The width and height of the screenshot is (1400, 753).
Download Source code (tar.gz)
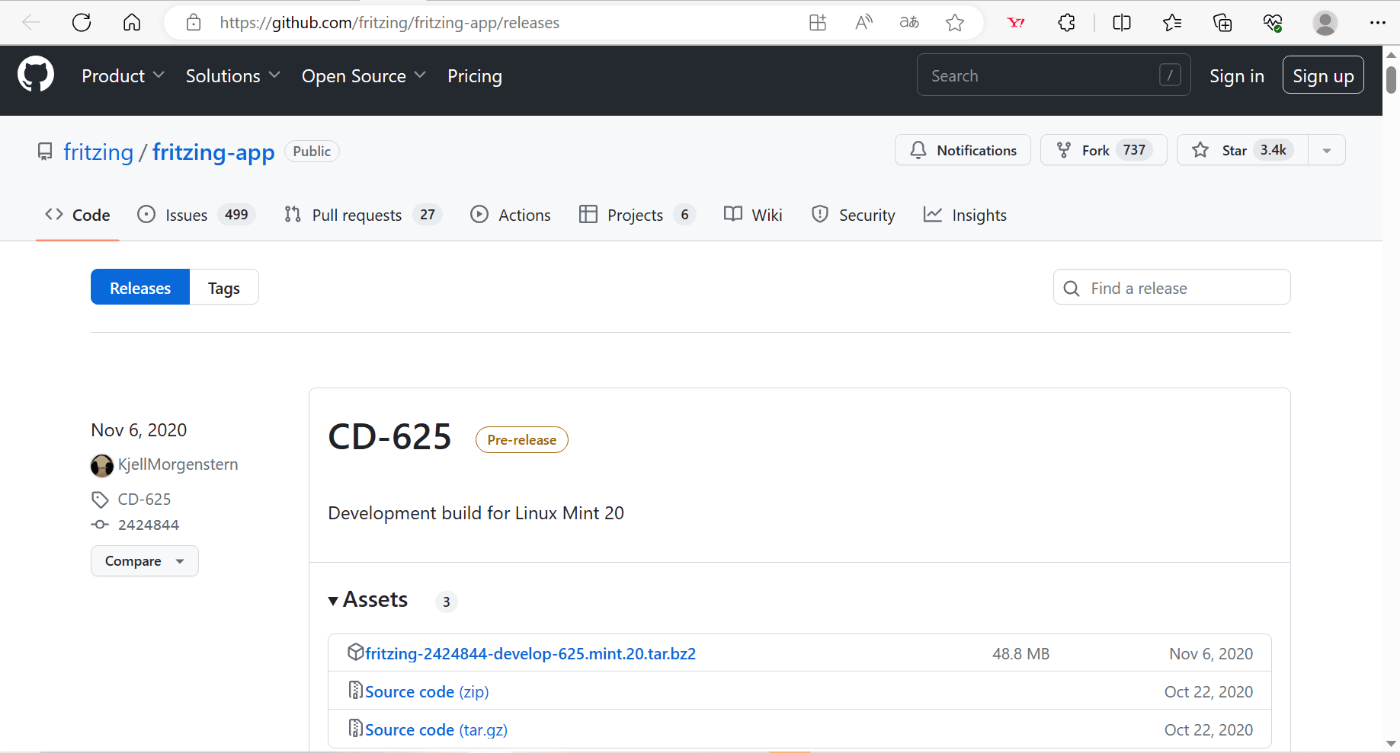pyautogui.click(x=436, y=730)
